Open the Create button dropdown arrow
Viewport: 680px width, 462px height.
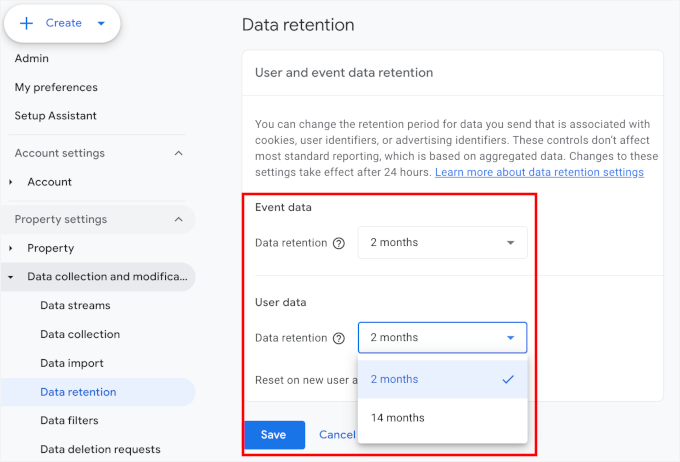(101, 24)
